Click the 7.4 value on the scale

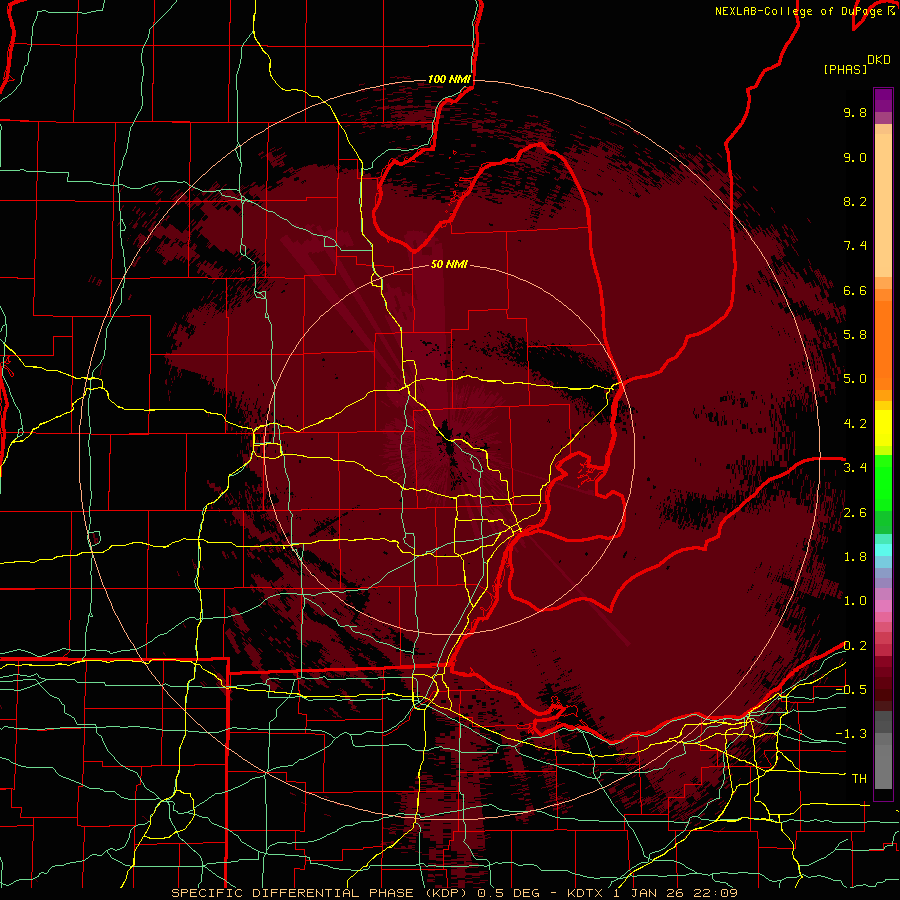[855, 246]
